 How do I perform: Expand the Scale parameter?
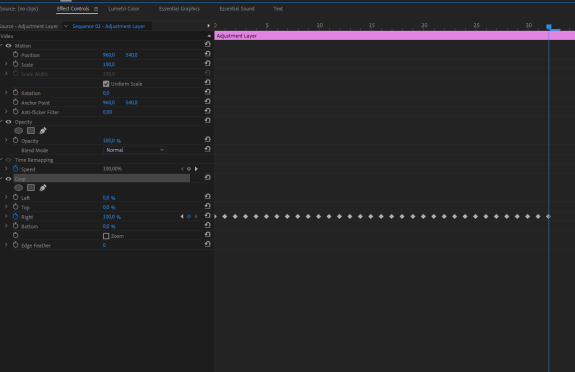(6, 64)
